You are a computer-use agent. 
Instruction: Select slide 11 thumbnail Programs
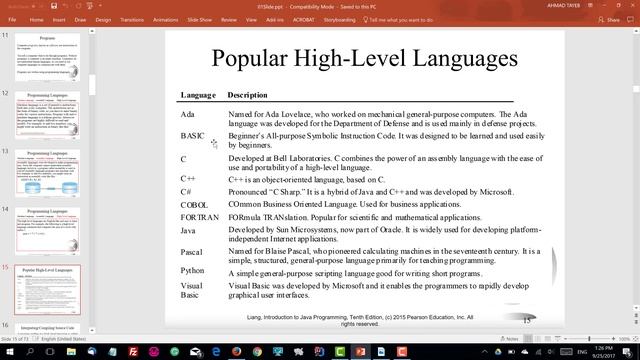tap(47, 57)
